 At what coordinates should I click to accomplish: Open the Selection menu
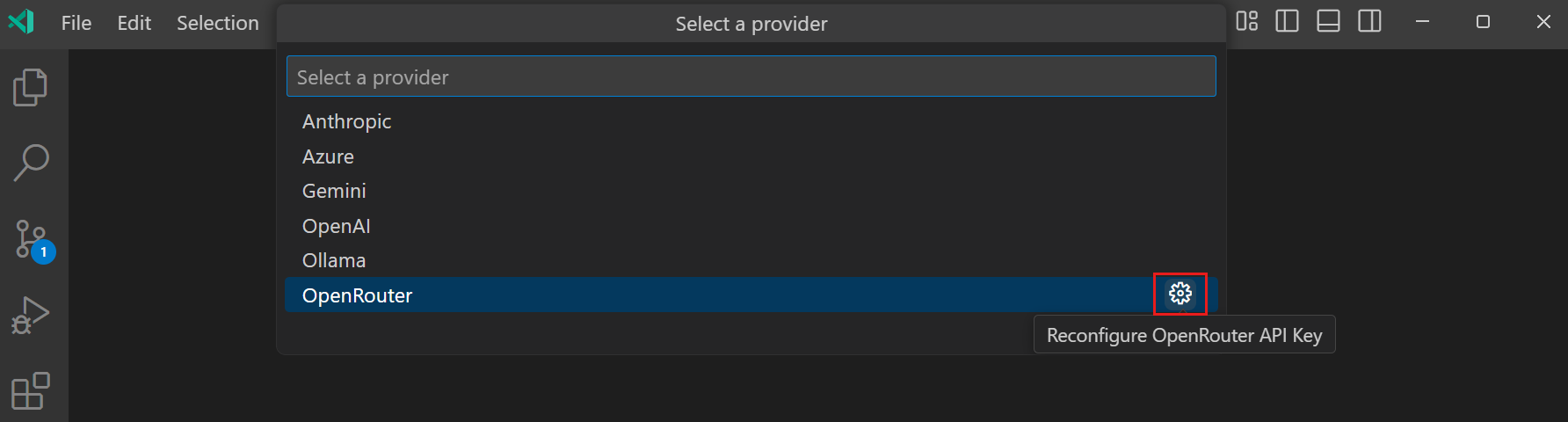click(218, 23)
